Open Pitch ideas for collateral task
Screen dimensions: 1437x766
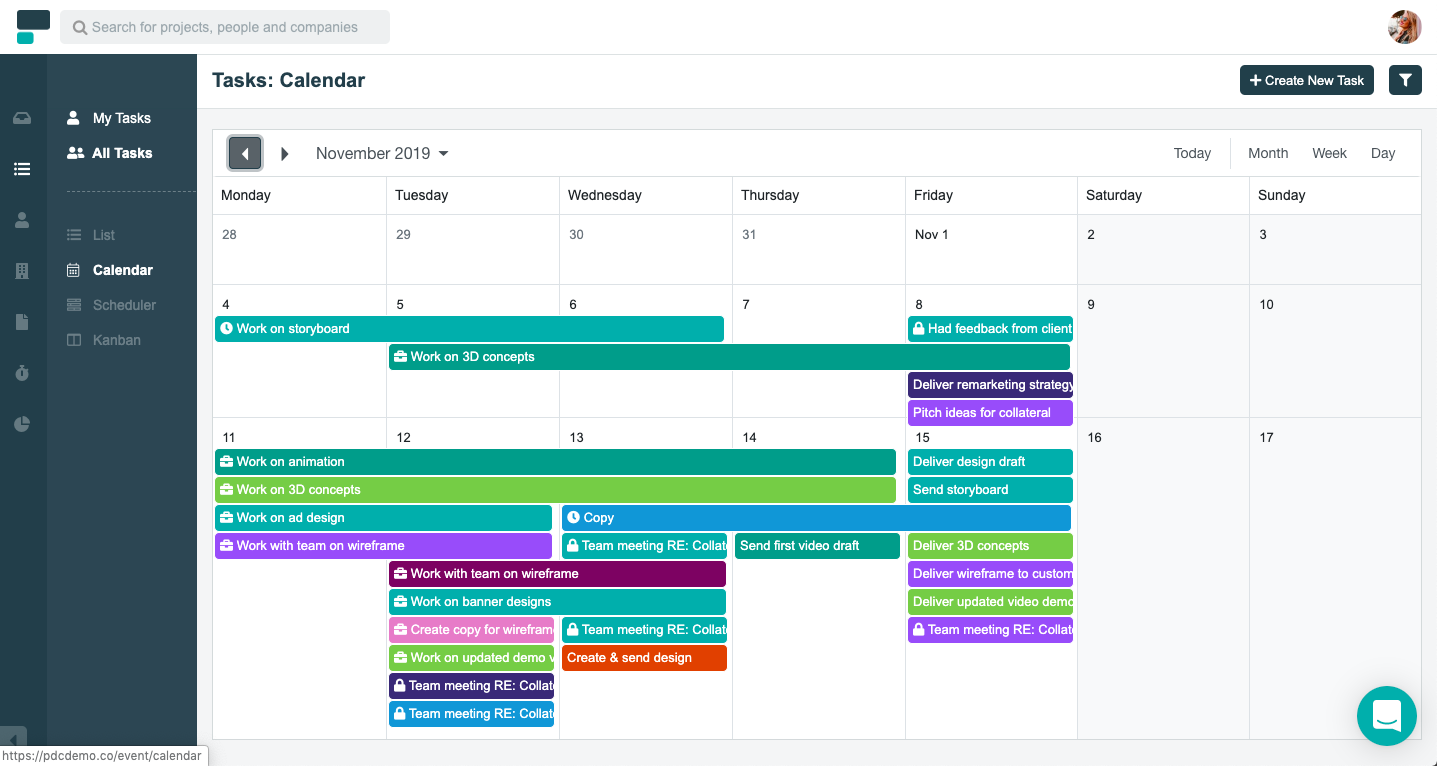coord(990,413)
